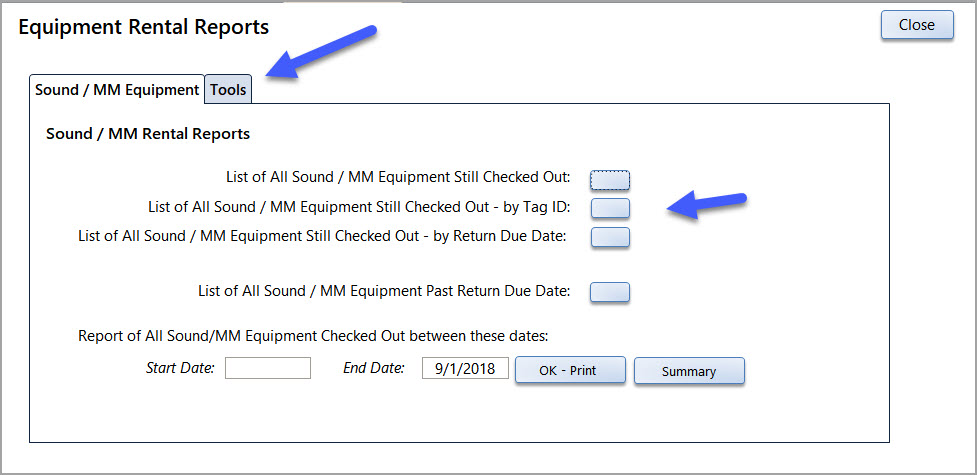Open the Still Checked Out by Tag ID report button
The height and width of the screenshot is (475, 977).
point(610,208)
